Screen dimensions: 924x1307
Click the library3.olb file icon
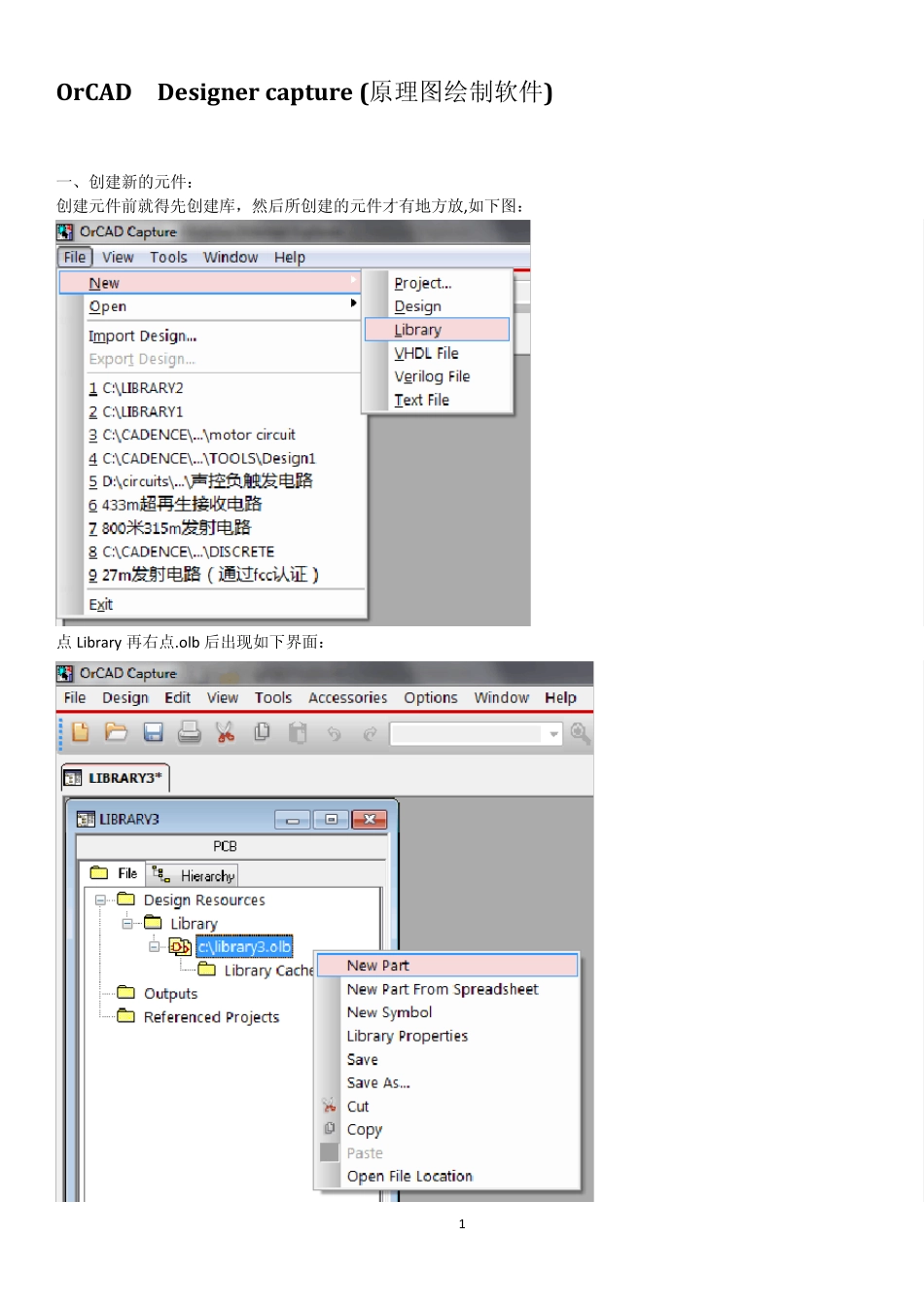(180, 946)
